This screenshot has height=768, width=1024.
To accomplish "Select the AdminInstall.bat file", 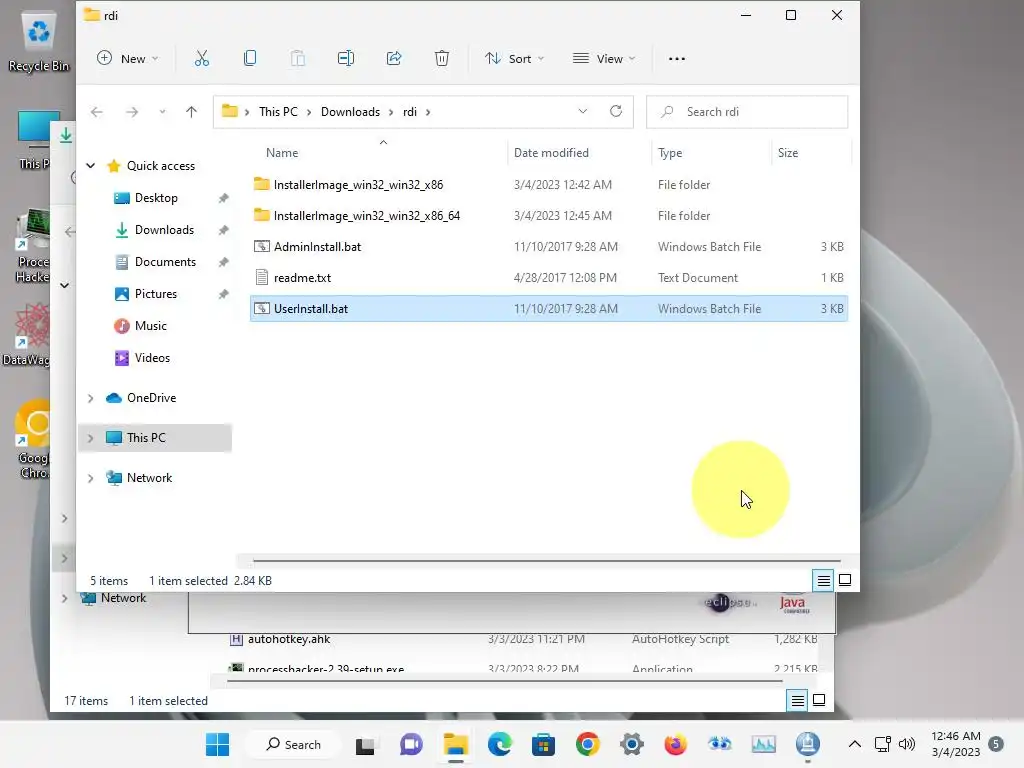I will coord(549,247).
